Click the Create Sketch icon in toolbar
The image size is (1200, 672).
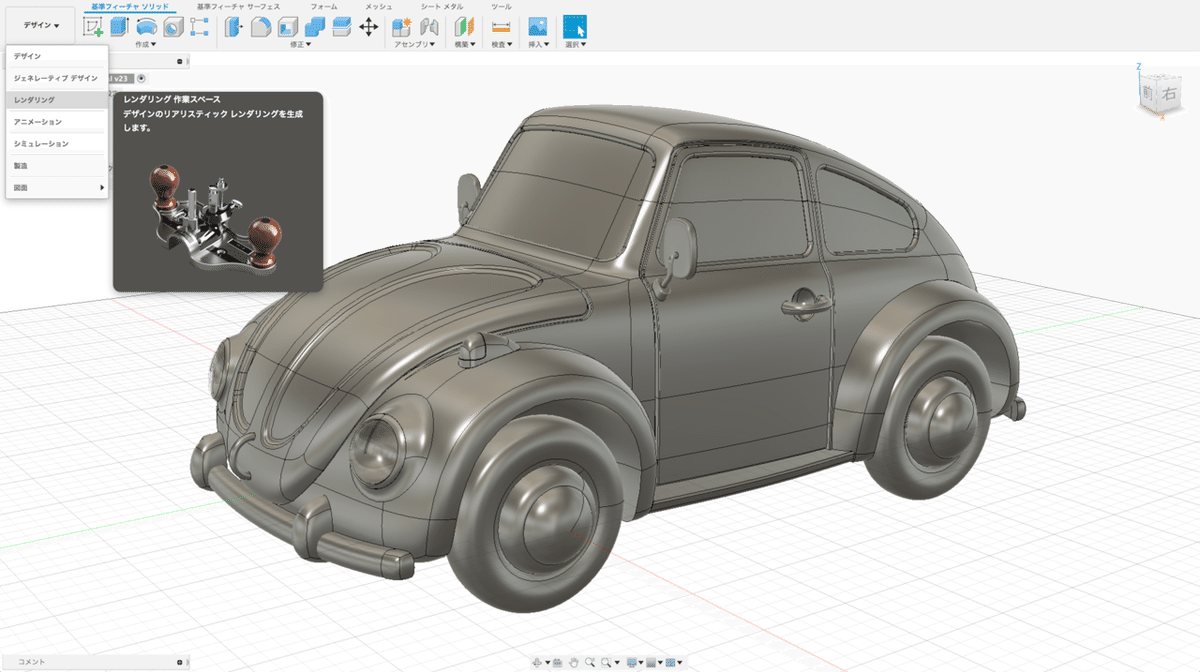93,27
